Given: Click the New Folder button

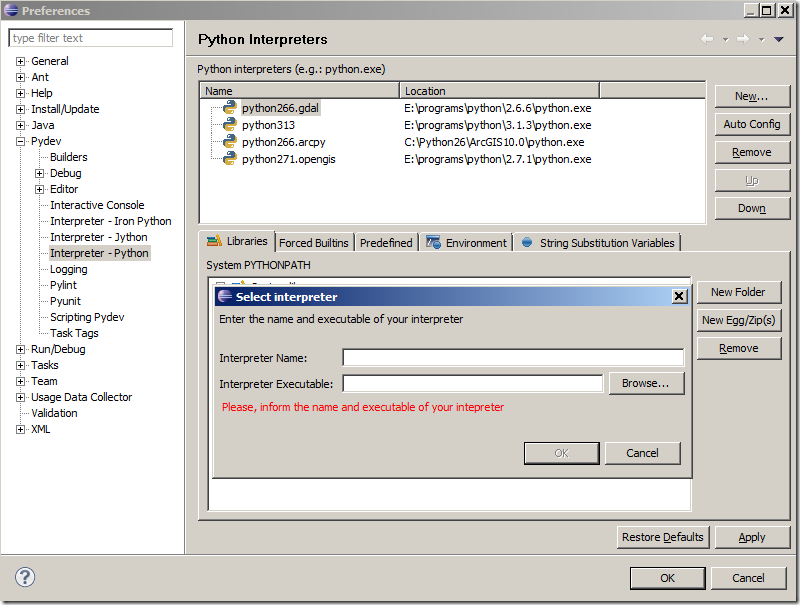Looking at the screenshot, I should (x=738, y=292).
